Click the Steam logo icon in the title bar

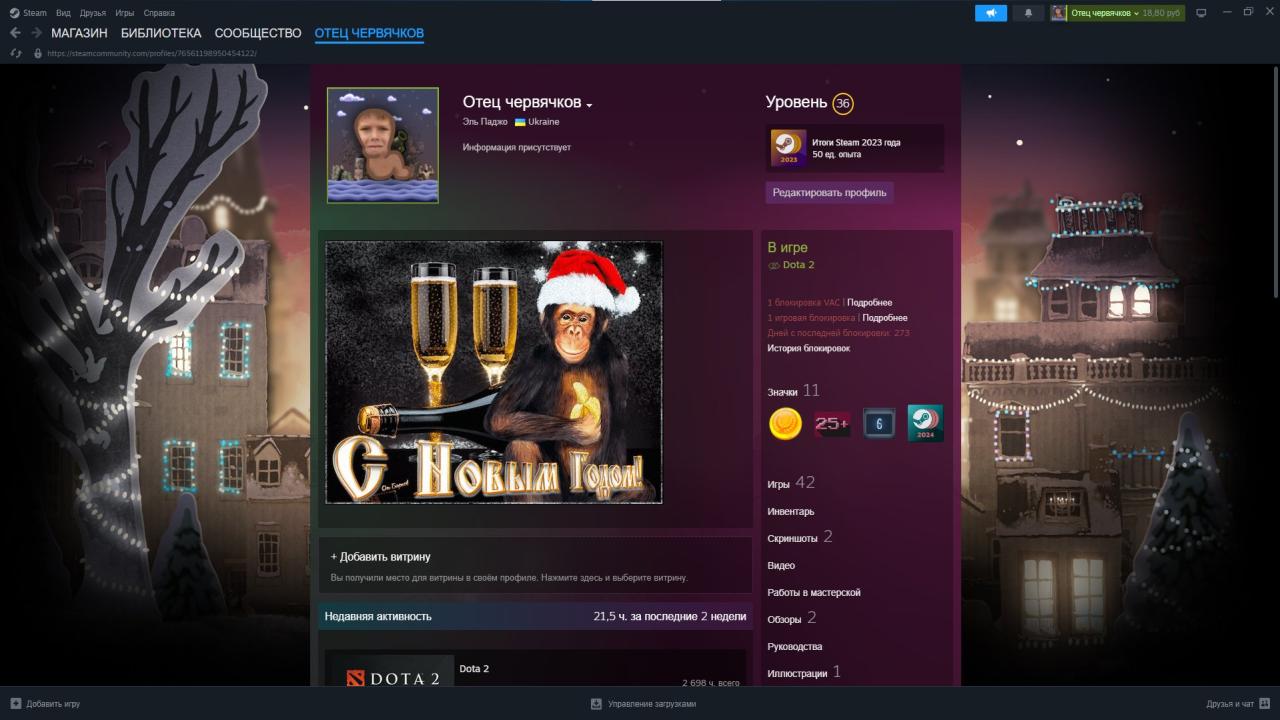pyautogui.click(x=14, y=13)
